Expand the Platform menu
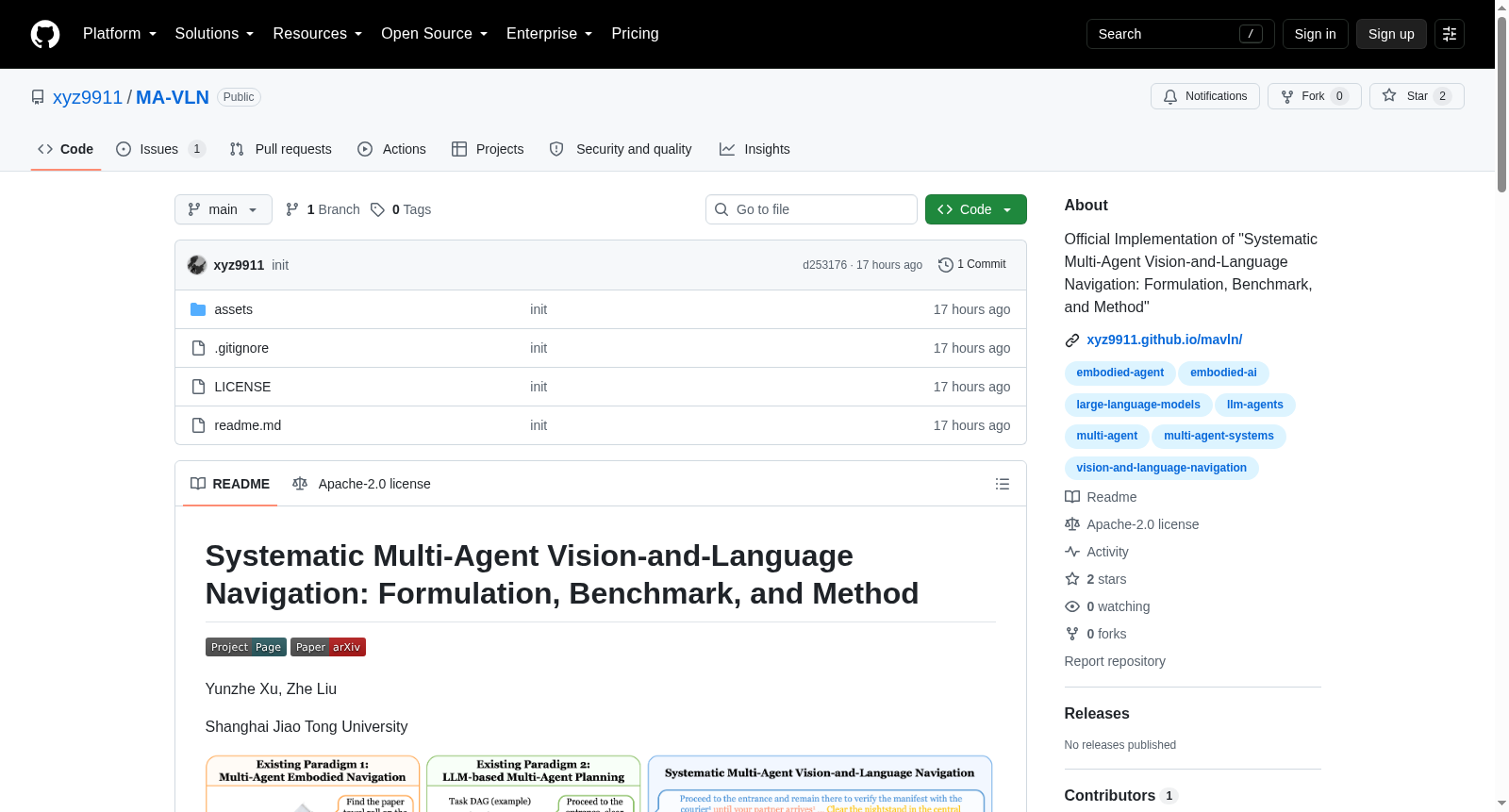Image resolution: width=1509 pixels, height=812 pixels. [120, 34]
